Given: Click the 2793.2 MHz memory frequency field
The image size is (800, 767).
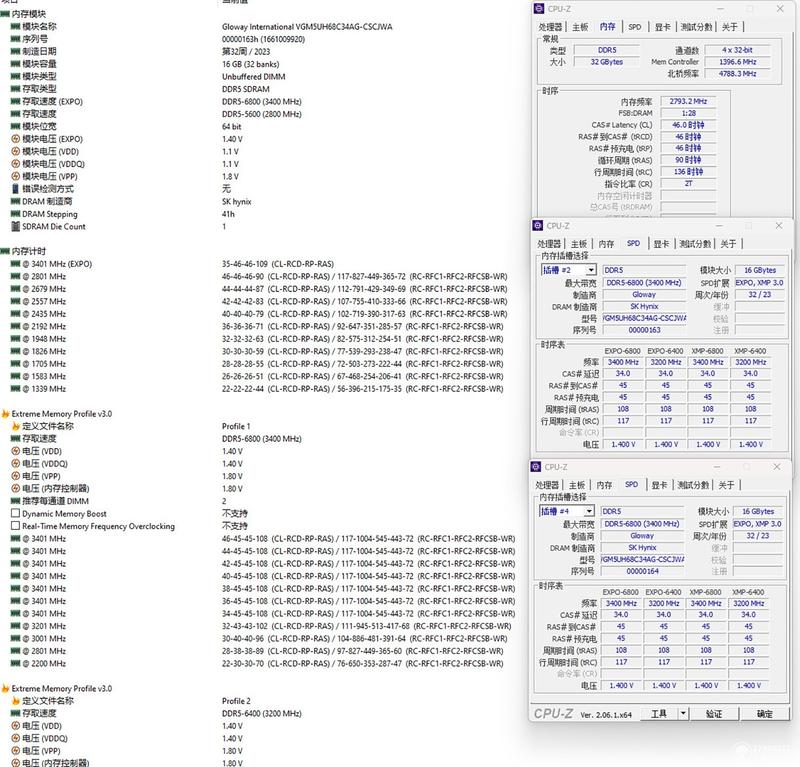Looking at the screenshot, I should coord(688,101).
